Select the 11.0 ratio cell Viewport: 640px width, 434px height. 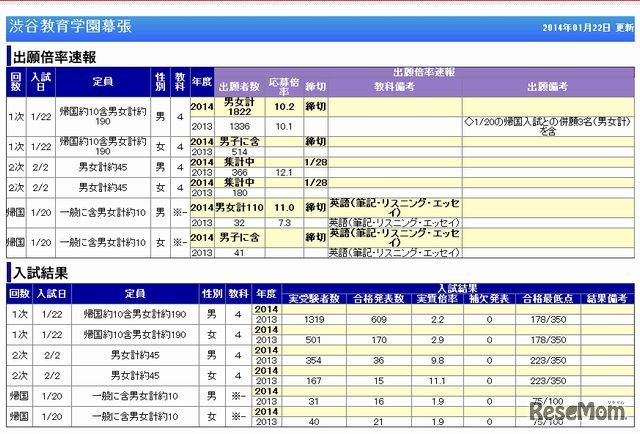pos(284,208)
